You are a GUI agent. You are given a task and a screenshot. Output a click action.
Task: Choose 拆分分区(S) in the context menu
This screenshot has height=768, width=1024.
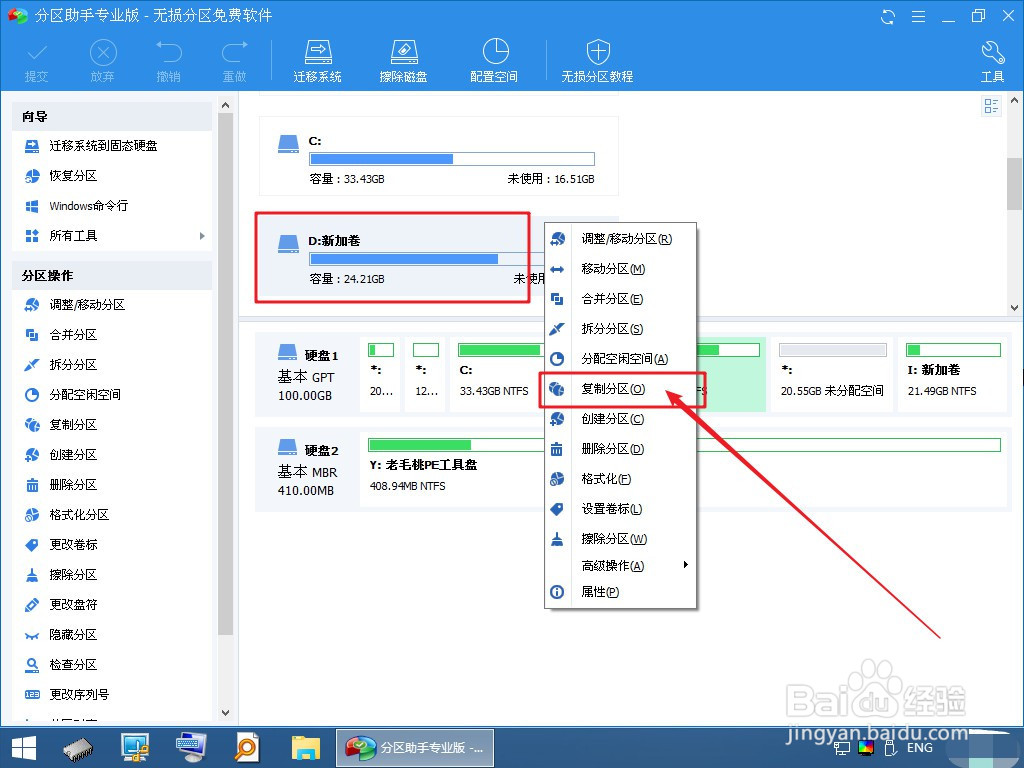(620, 329)
